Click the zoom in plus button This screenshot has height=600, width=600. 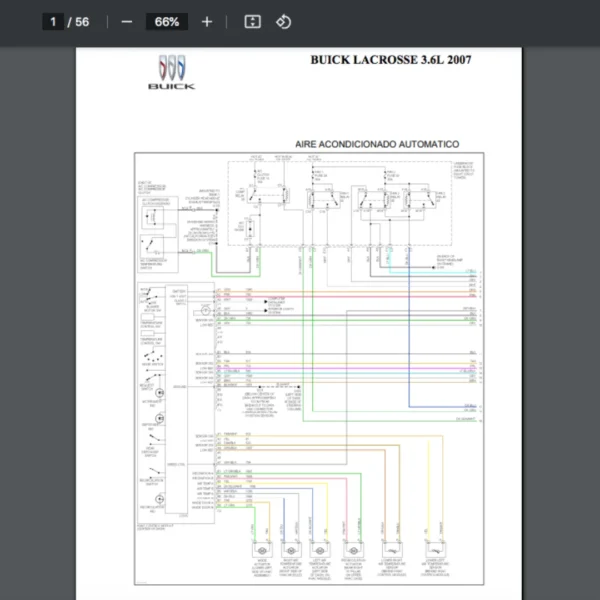tap(207, 22)
